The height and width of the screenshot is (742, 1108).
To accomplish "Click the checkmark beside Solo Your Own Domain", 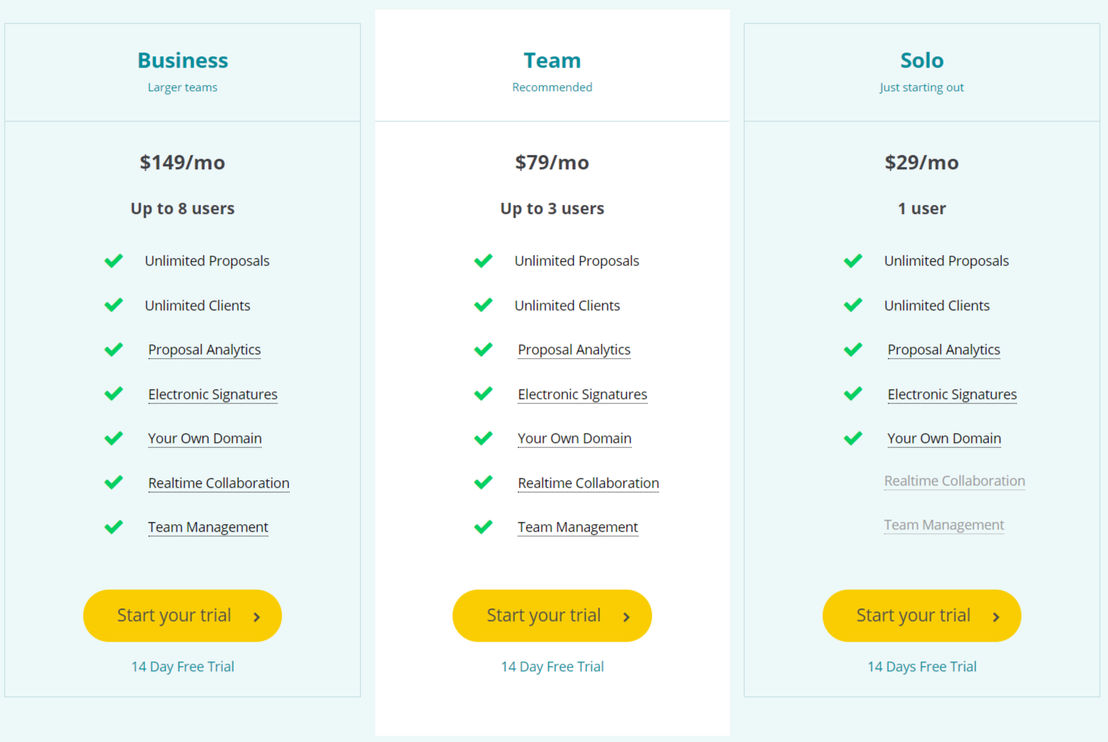I will [853, 438].
